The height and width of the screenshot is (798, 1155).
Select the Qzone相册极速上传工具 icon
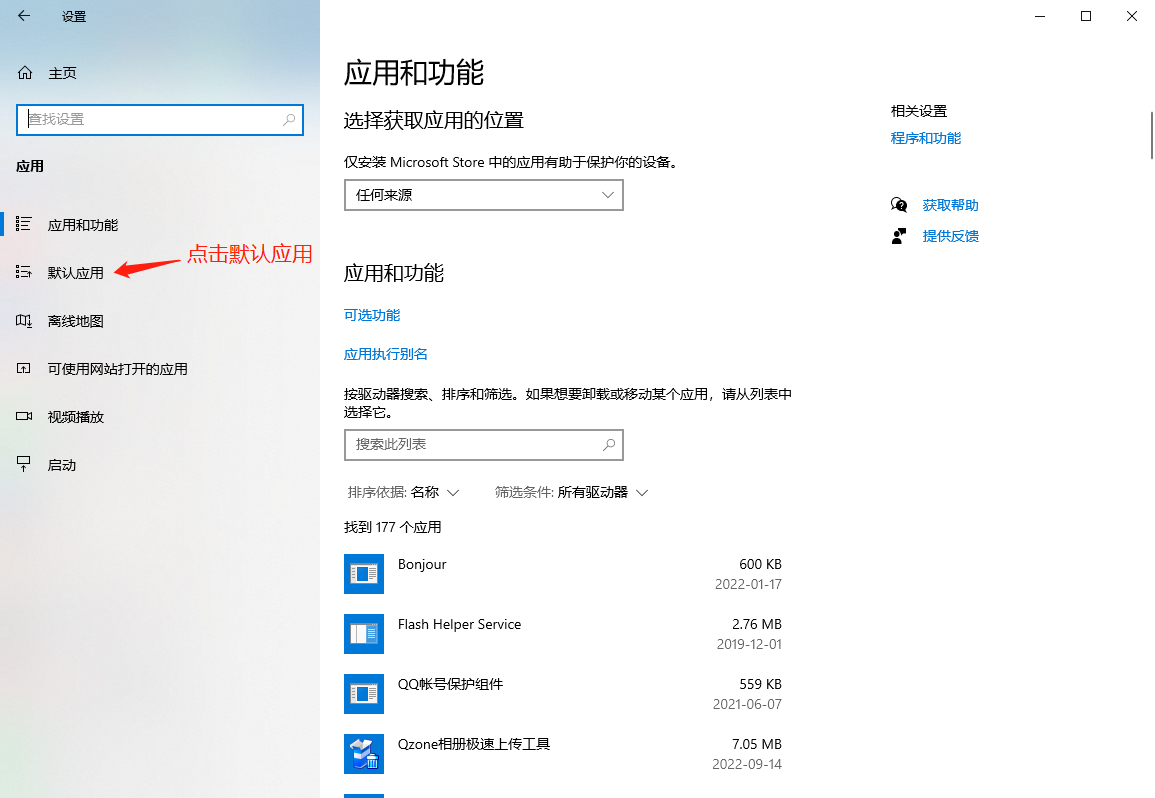coord(364,754)
